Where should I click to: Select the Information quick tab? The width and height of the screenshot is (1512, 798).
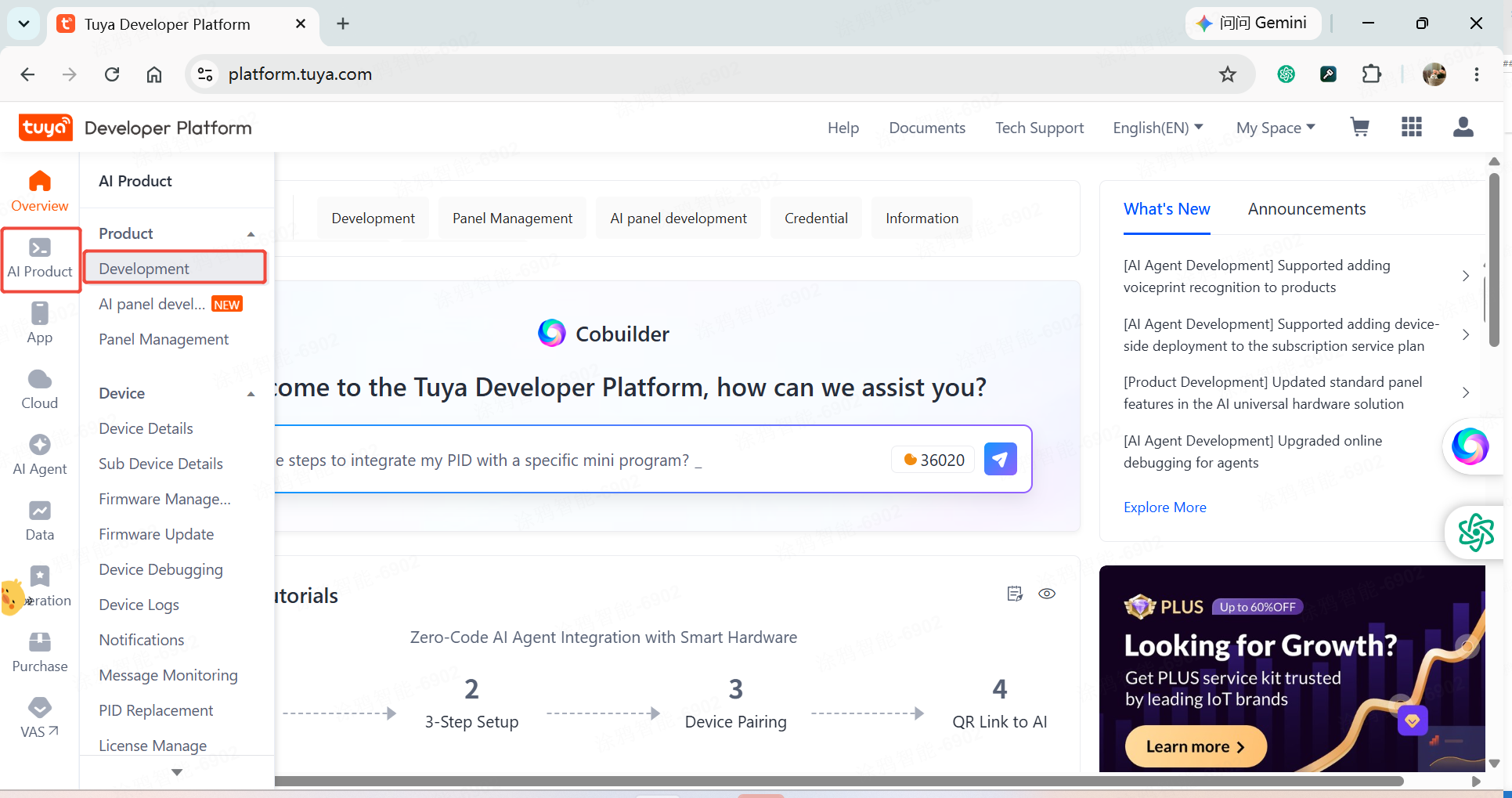pyautogui.click(x=922, y=218)
